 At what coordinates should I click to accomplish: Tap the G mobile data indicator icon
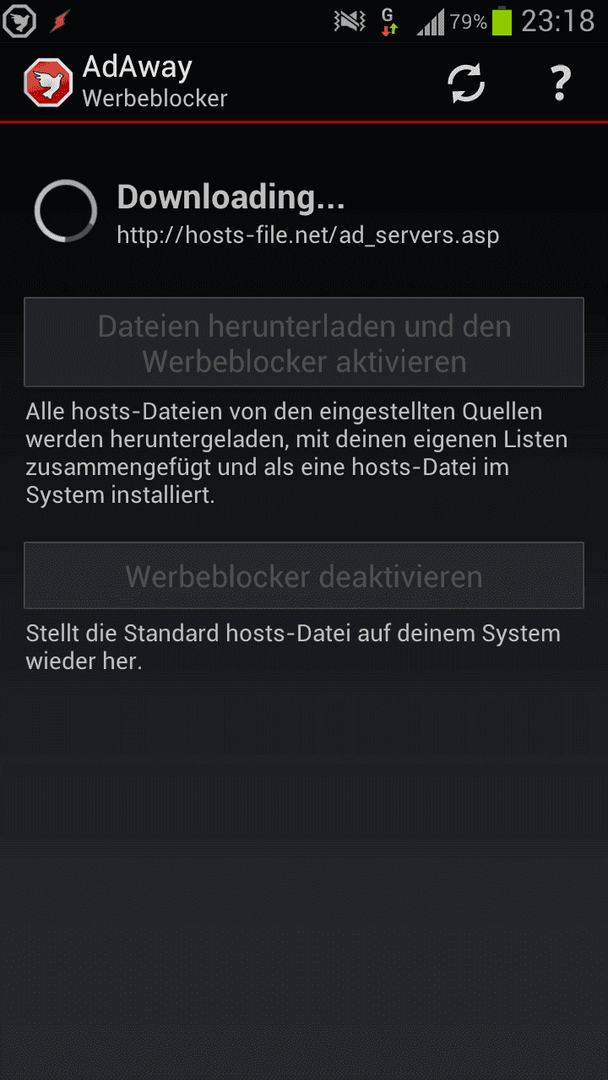coord(389,22)
